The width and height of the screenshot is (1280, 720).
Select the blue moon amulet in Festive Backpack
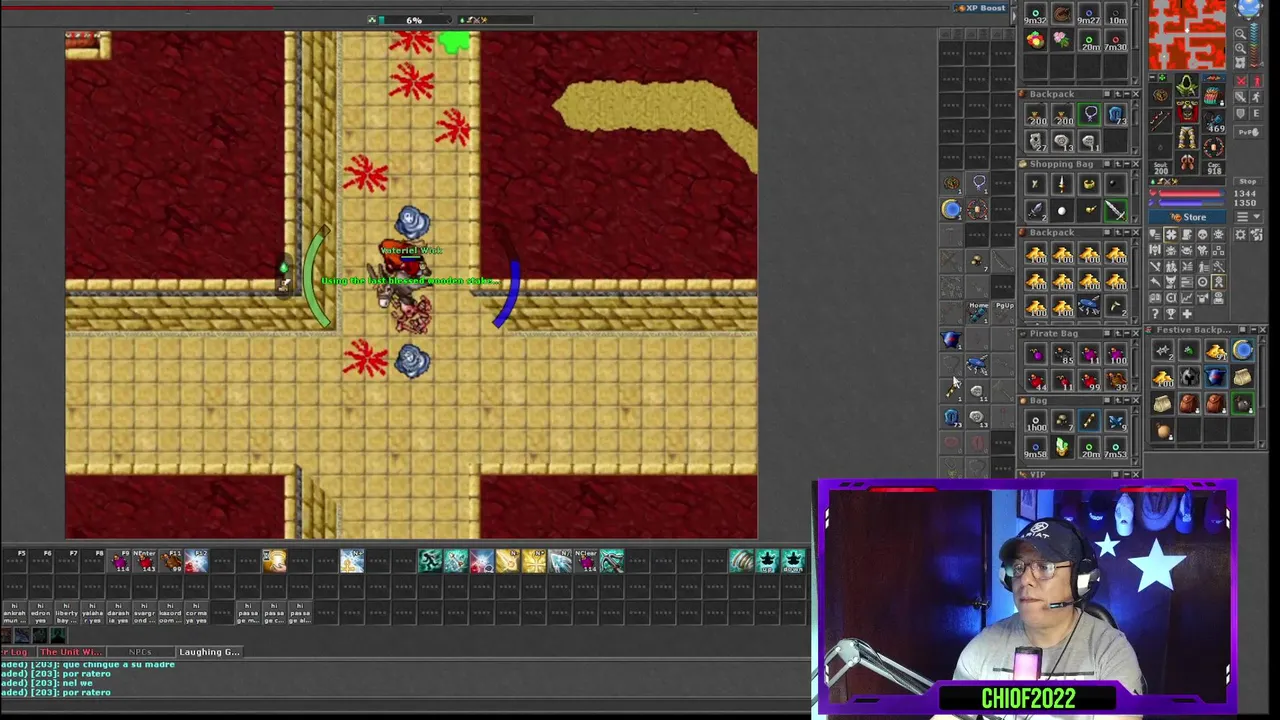pos(1243,350)
